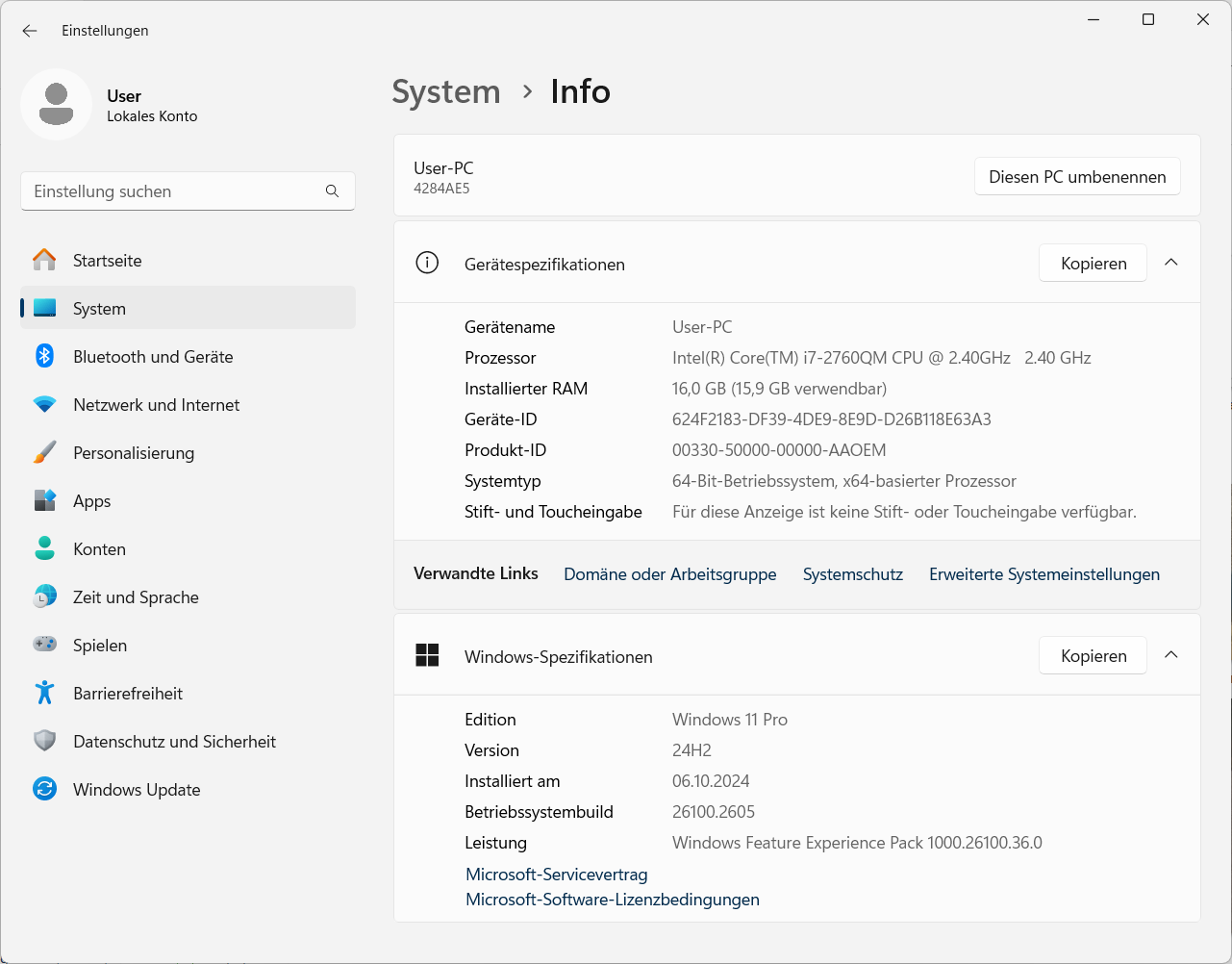Click the Apps icon in sidebar

click(44, 500)
